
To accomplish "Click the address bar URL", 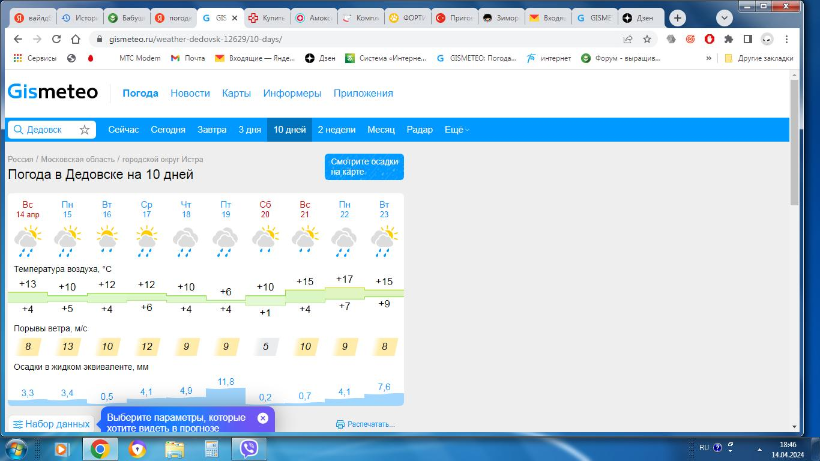I will point(196,39).
